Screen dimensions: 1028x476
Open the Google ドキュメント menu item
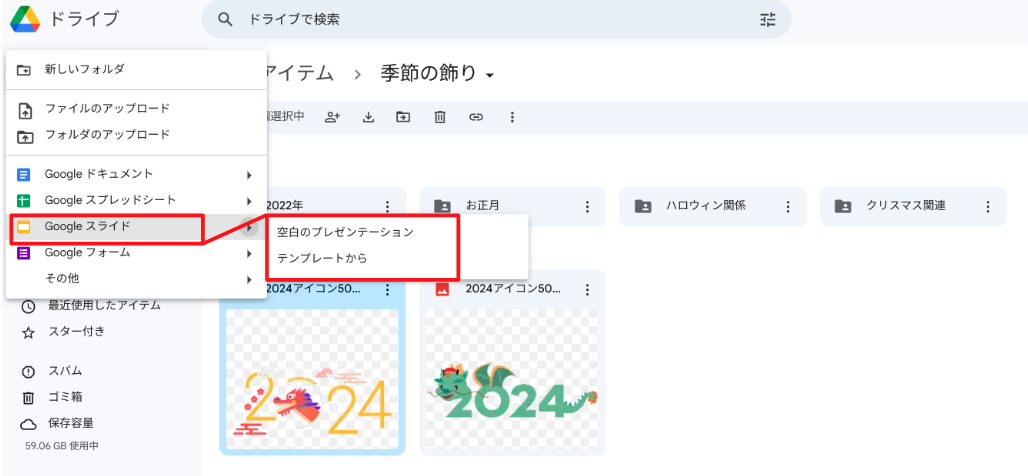click(136, 174)
